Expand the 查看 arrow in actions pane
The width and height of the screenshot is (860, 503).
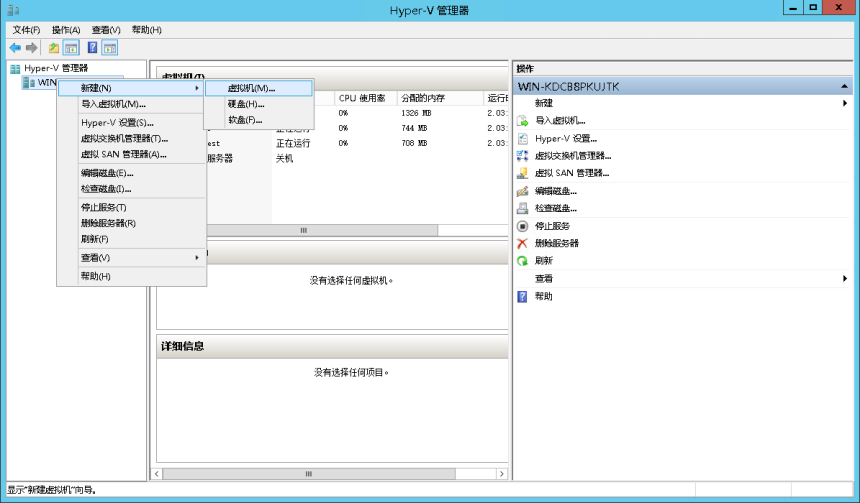click(x=845, y=279)
